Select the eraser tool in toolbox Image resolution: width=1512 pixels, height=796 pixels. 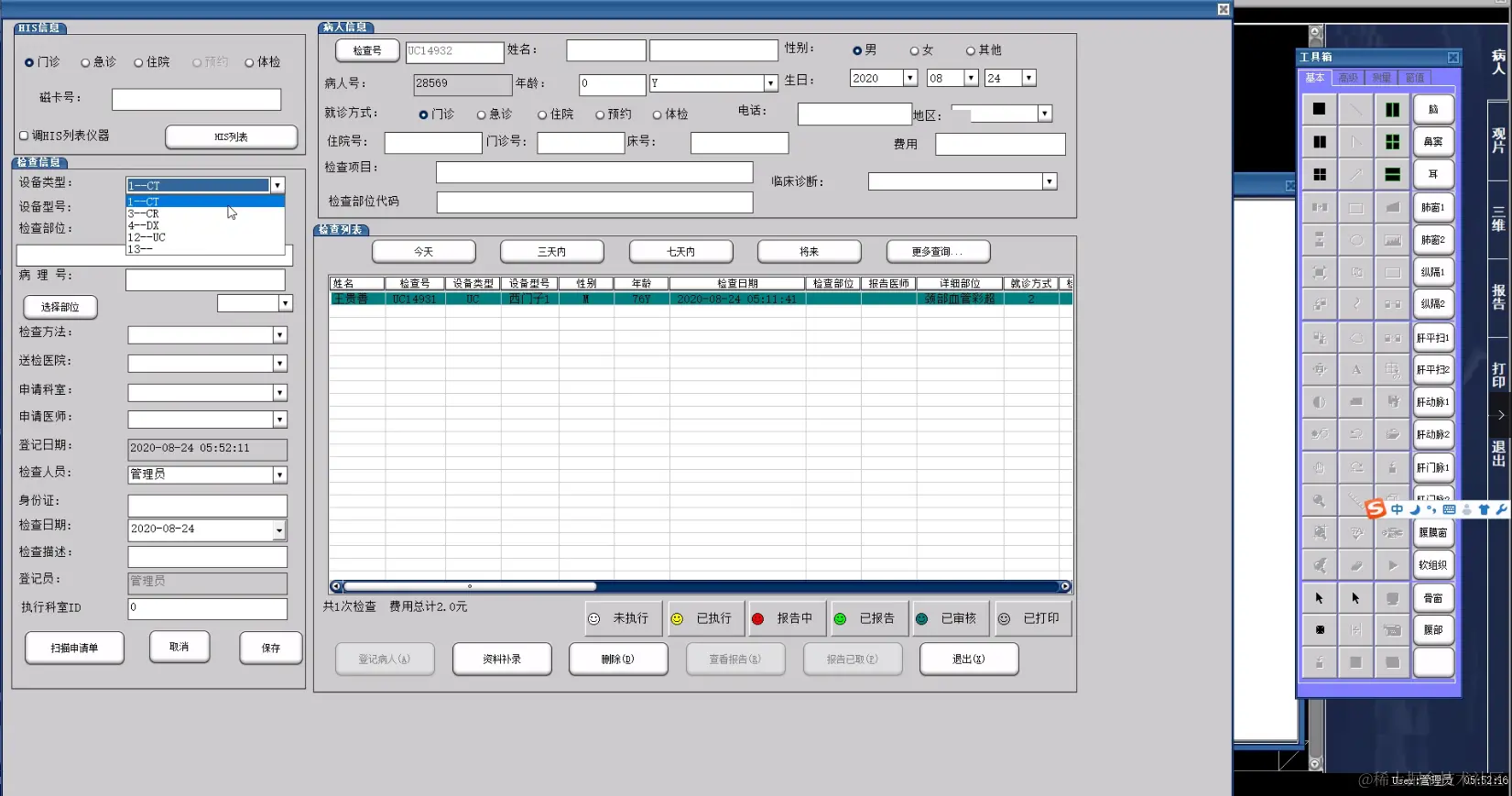1355,565
